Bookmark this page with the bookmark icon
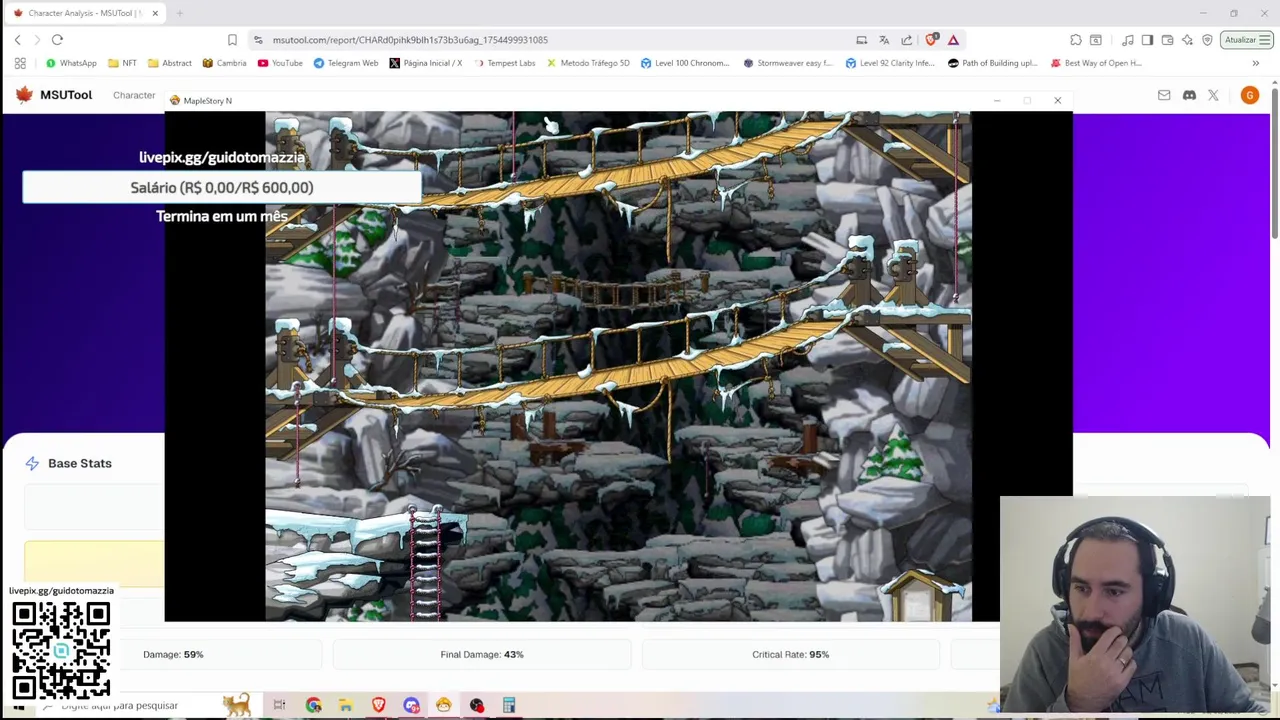Screen dimensions: 1280x720 pyautogui.click(x=232, y=40)
